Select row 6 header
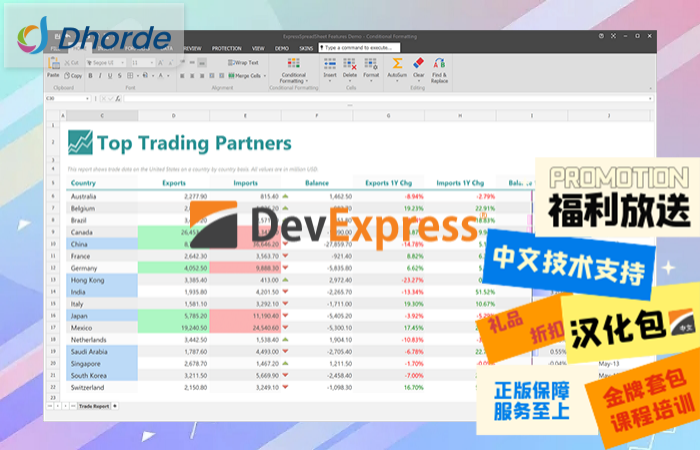 [x=53, y=196]
